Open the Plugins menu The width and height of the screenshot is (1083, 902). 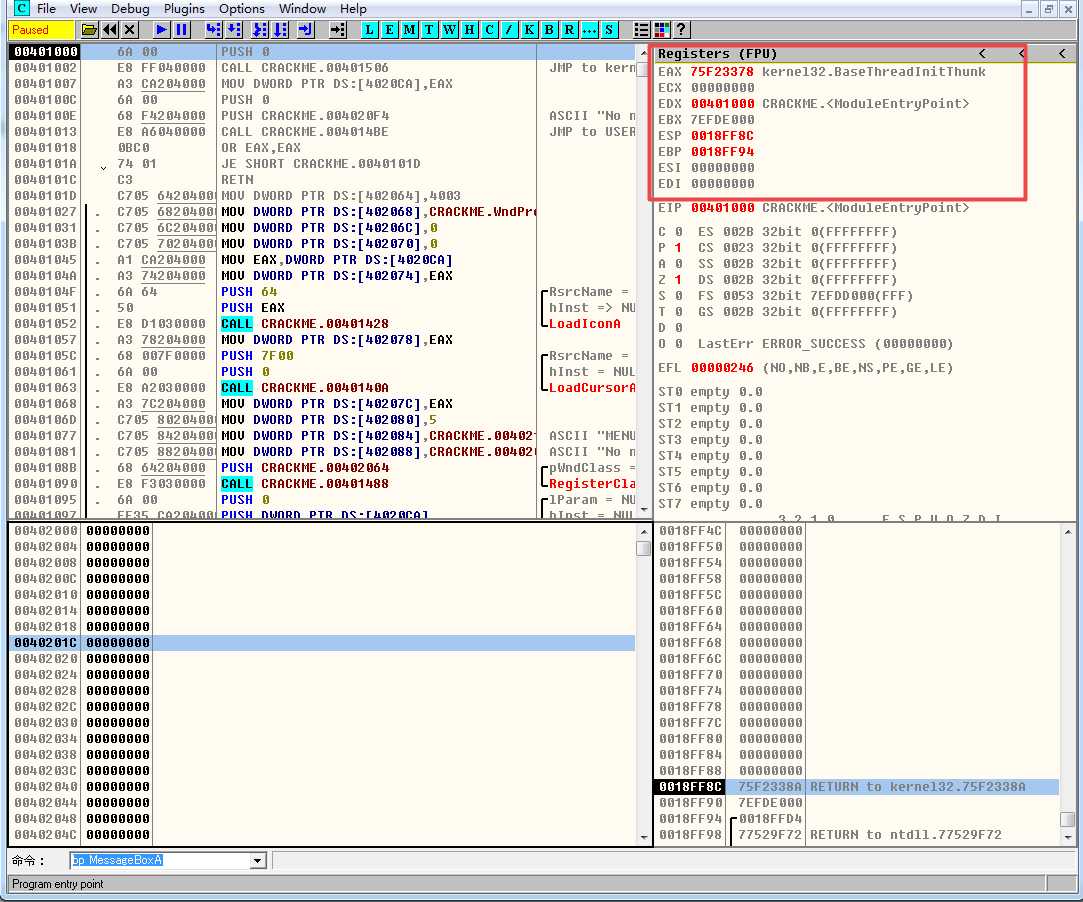tap(184, 9)
